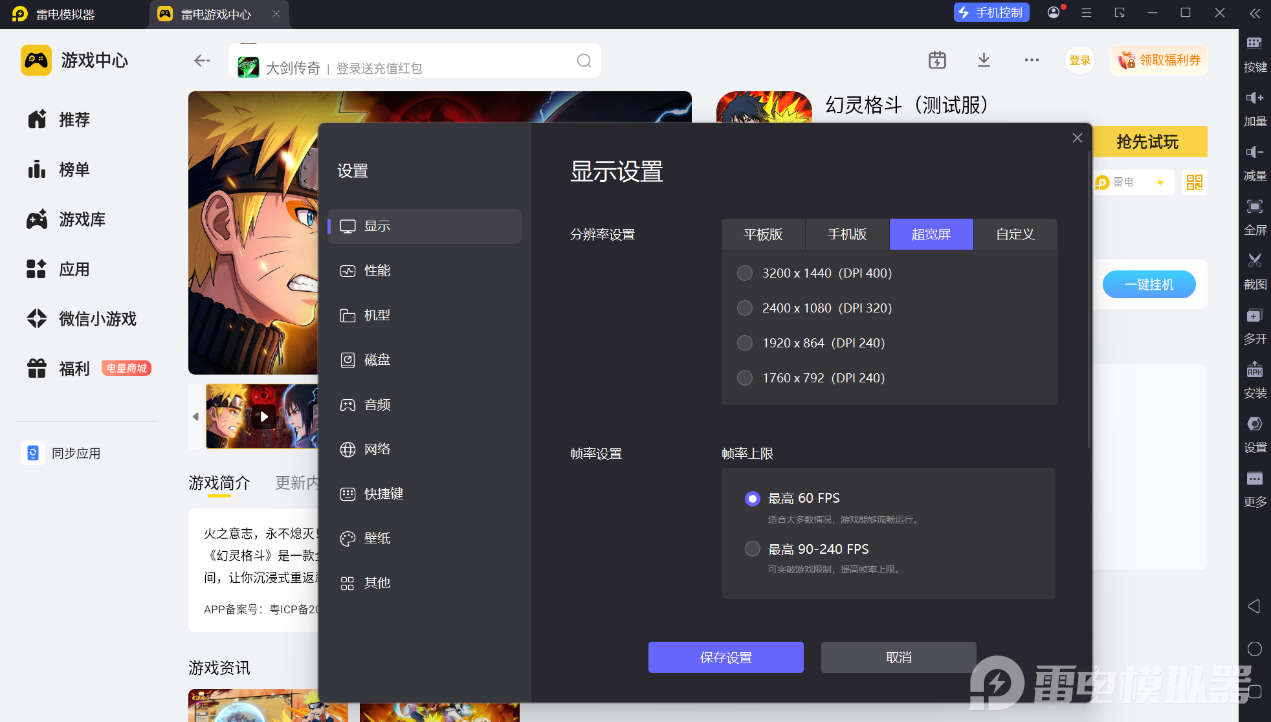Click the 登录 login button
The height and width of the screenshot is (722, 1271).
click(1080, 60)
